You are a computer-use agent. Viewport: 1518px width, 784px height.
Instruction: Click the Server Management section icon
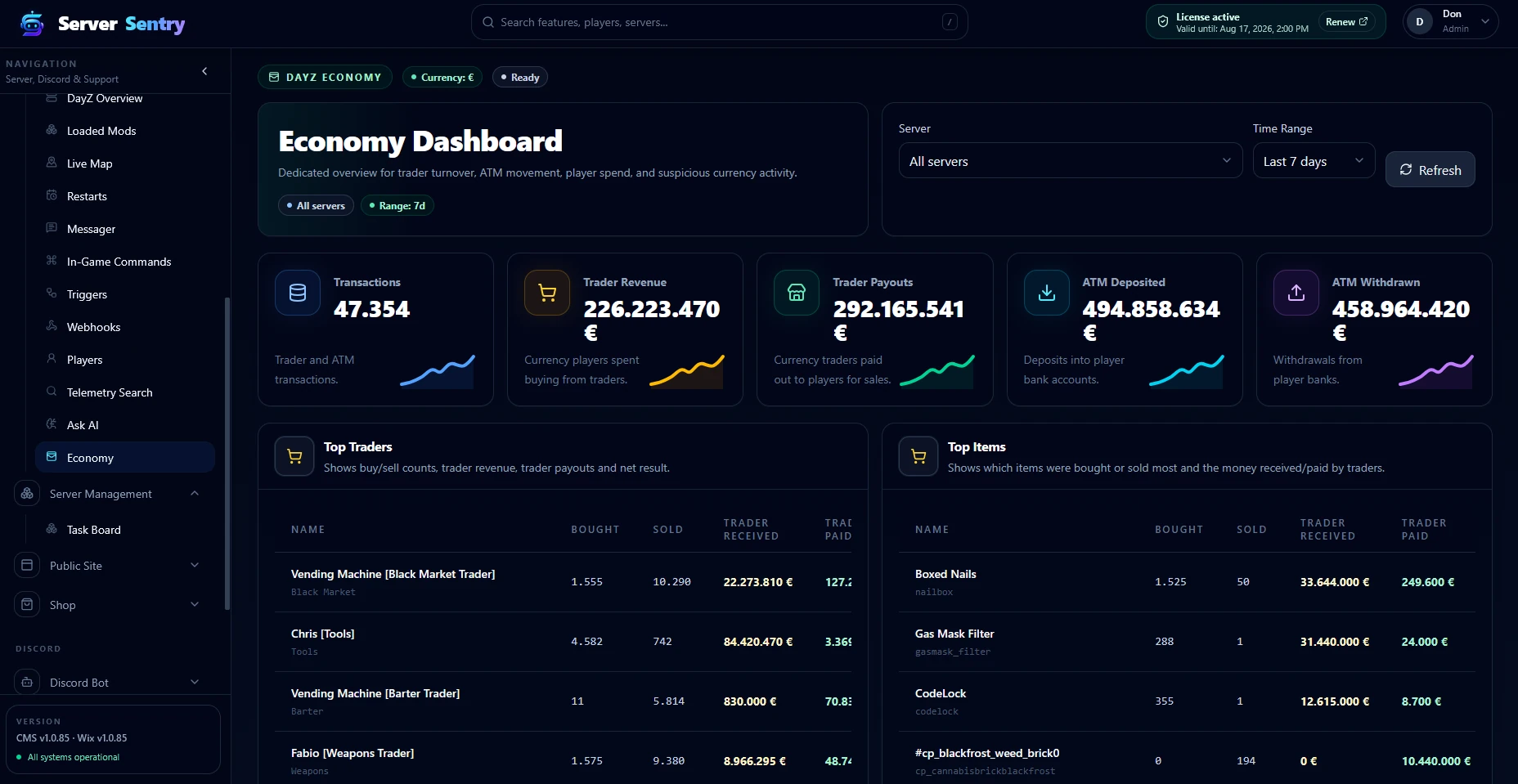click(27, 494)
